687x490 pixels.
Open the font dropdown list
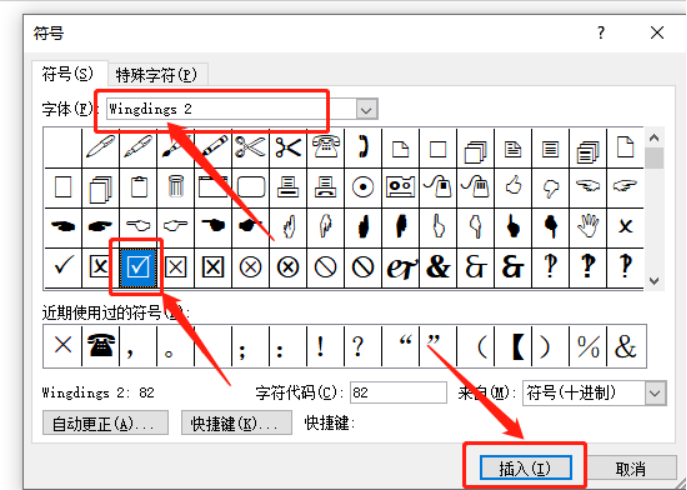click(366, 109)
